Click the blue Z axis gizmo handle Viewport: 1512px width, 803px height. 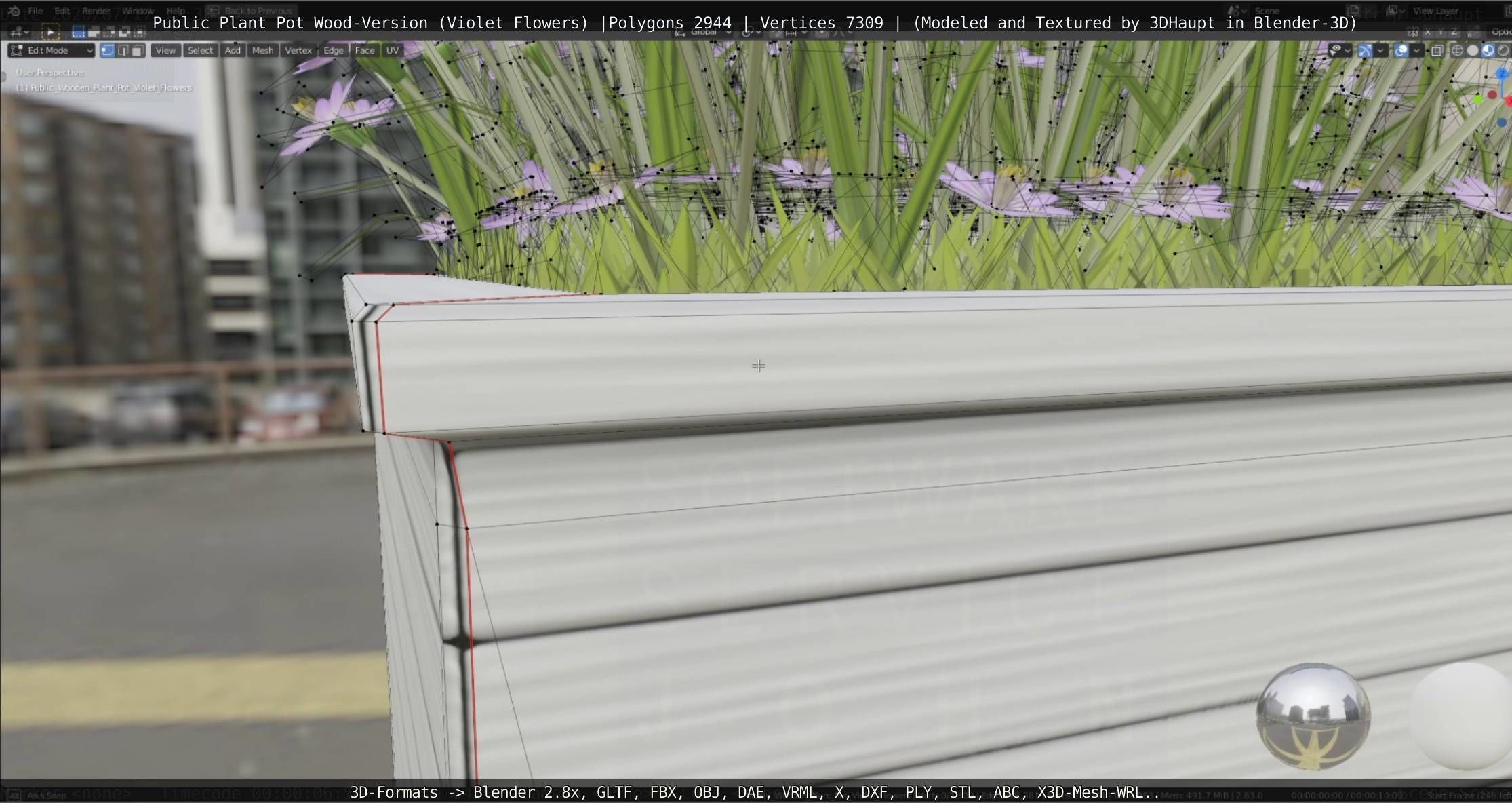click(x=1501, y=73)
